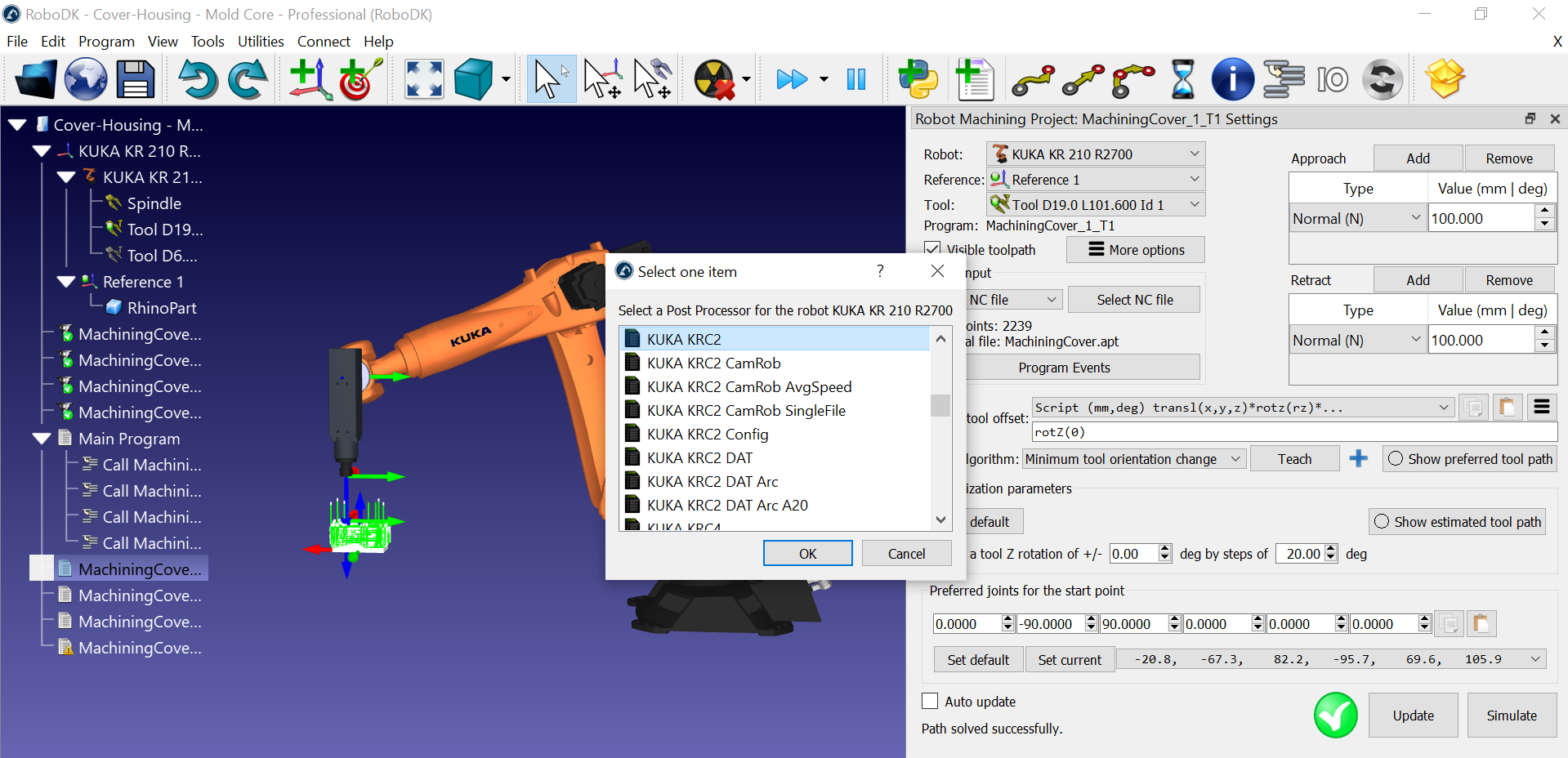Click the Set IO instruction icon
The width and height of the screenshot is (1568, 758).
coord(1333,79)
